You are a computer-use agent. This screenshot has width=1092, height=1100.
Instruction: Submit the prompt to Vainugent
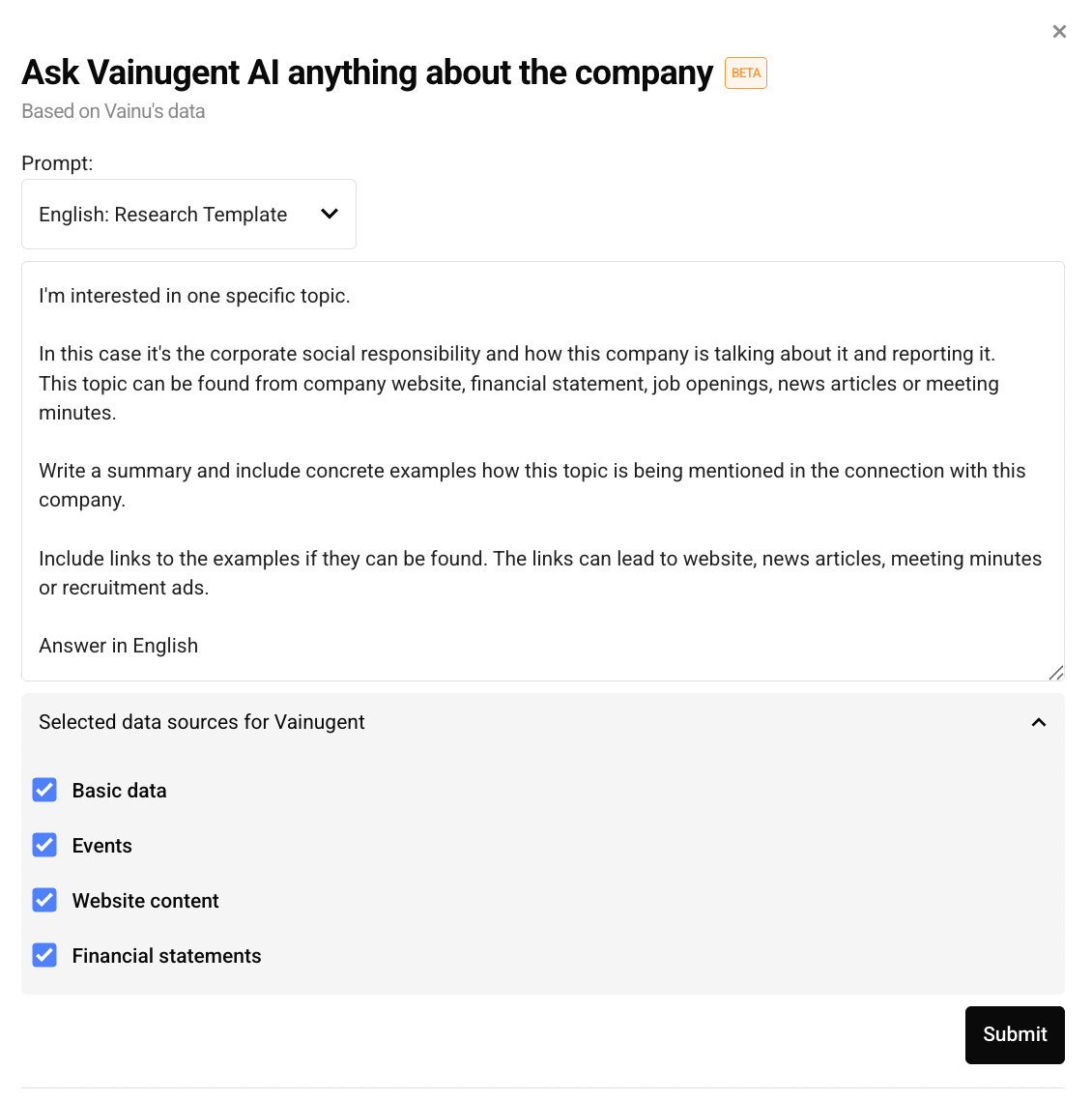pos(1015,1034)
